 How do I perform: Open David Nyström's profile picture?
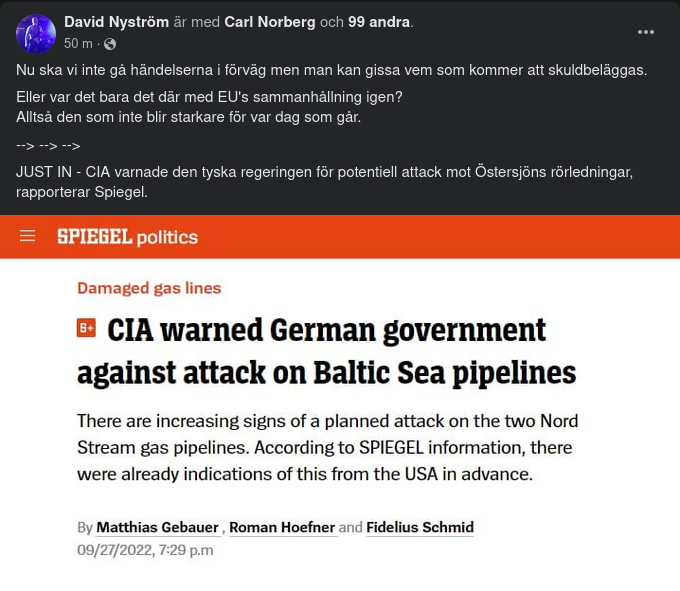(x=36, y=34)
